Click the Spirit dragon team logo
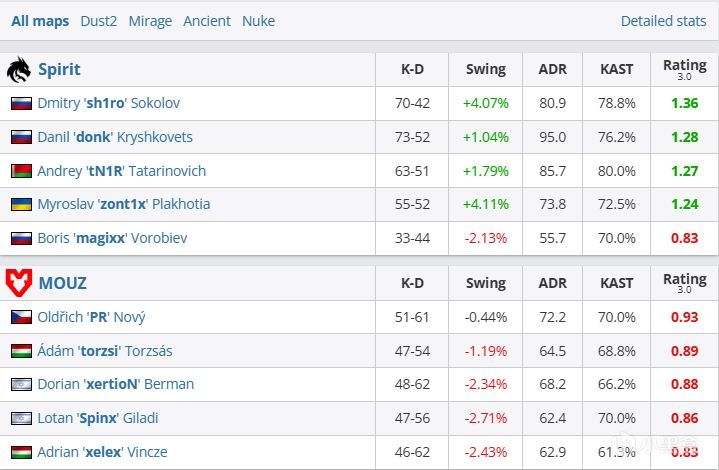The height and width of the screenshot is (470, 719). (x=19, y=70)
